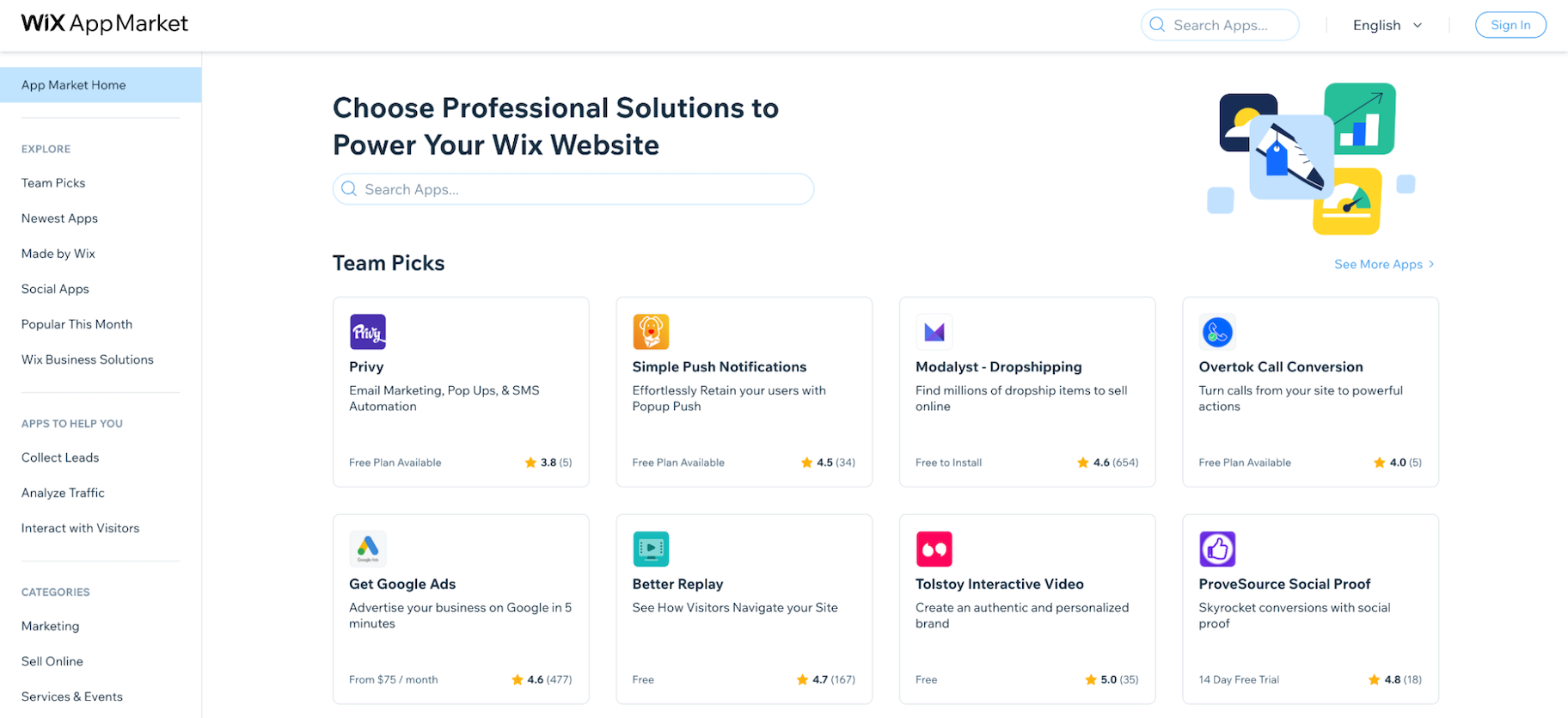Select App Market Home in the sidebar

point(73,84)
